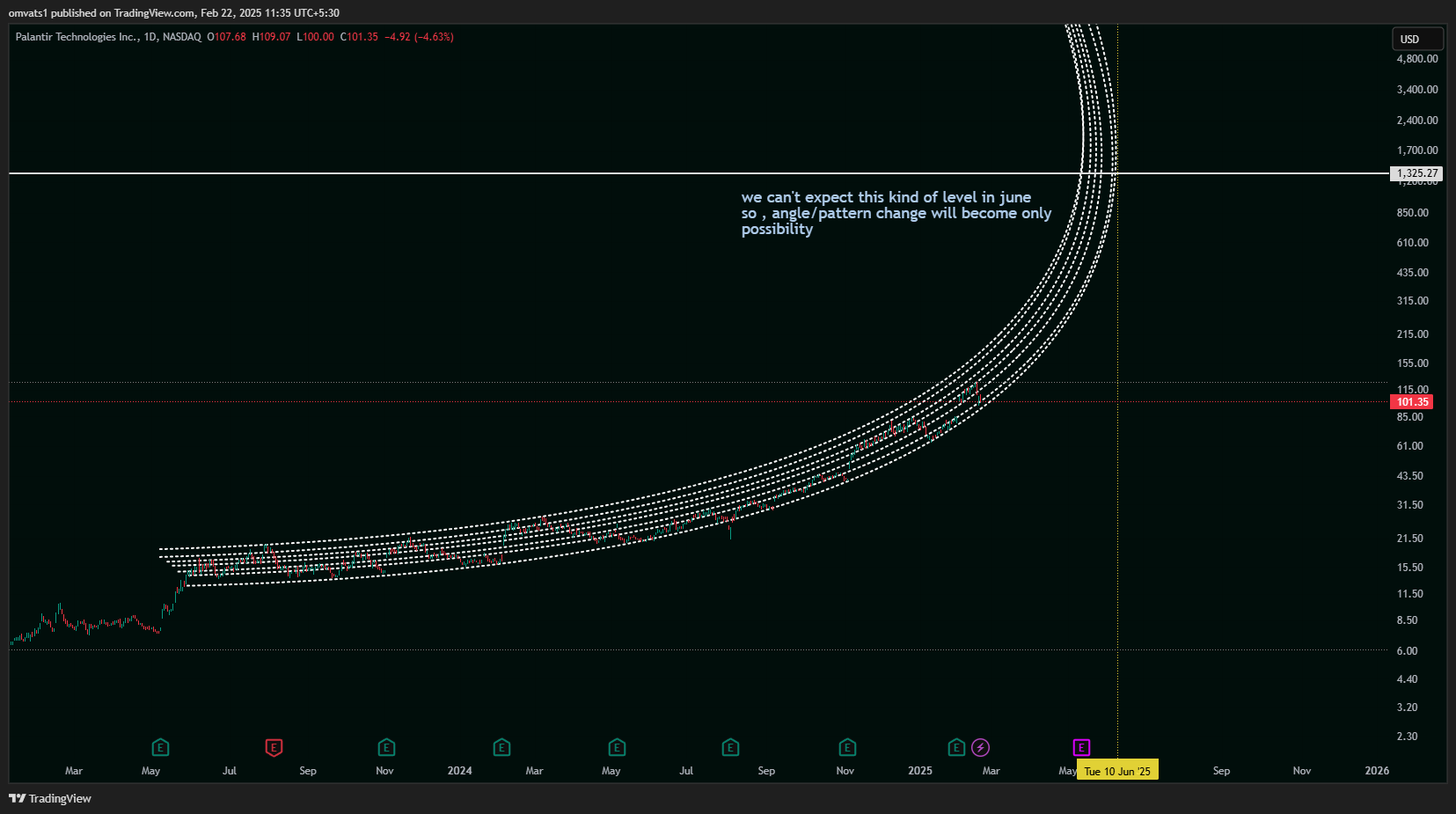
Task: Click the −4.92 (−4.63%) change value
Action: [x=420, y=37]
